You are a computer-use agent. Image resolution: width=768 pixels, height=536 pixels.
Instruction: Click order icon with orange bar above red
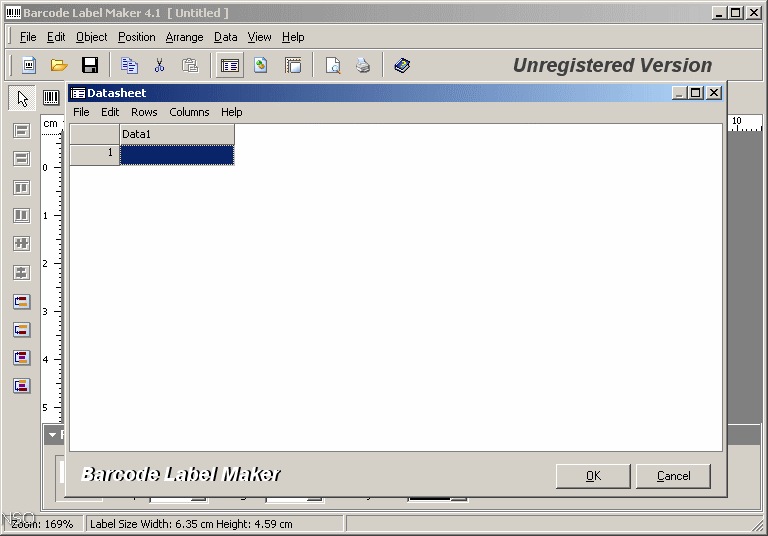coord(22,330)
